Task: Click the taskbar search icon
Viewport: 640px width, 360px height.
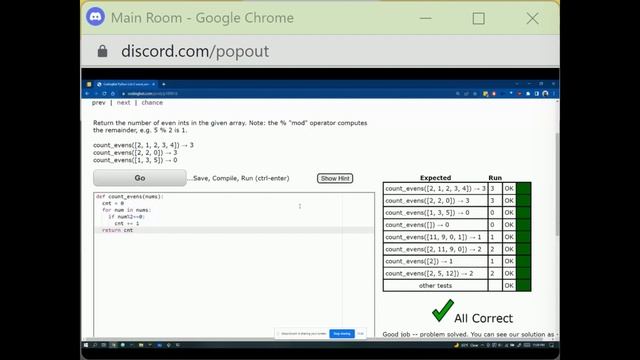Action: (x=95, y=345)
